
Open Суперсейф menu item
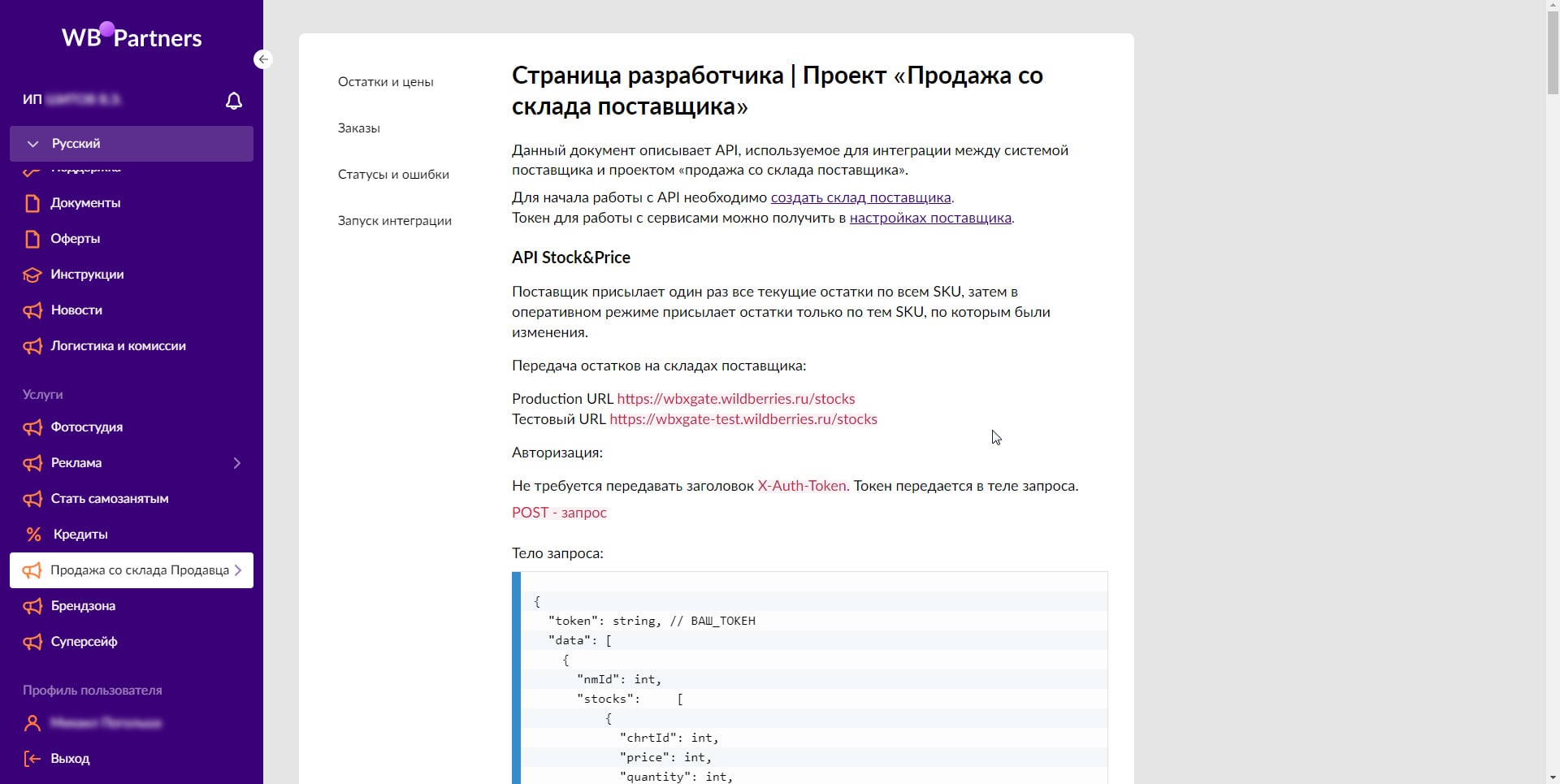[84, 642]
